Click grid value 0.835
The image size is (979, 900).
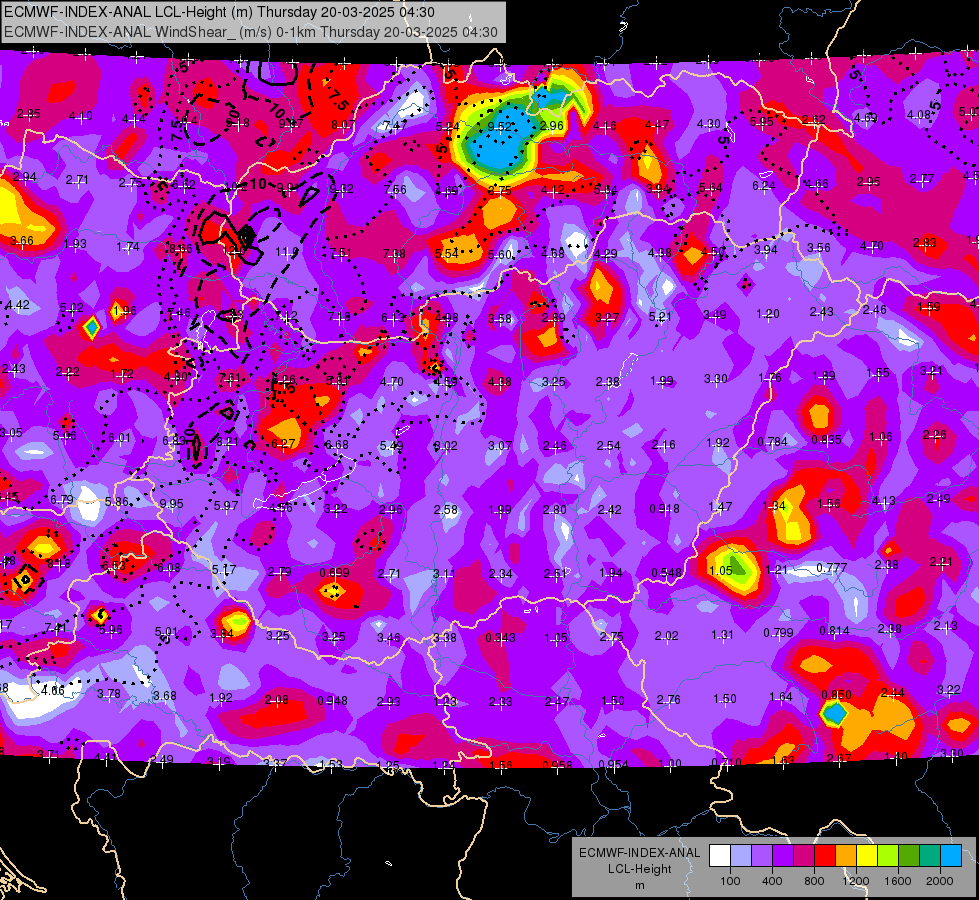pyautogui.click(x=826, y=440)
